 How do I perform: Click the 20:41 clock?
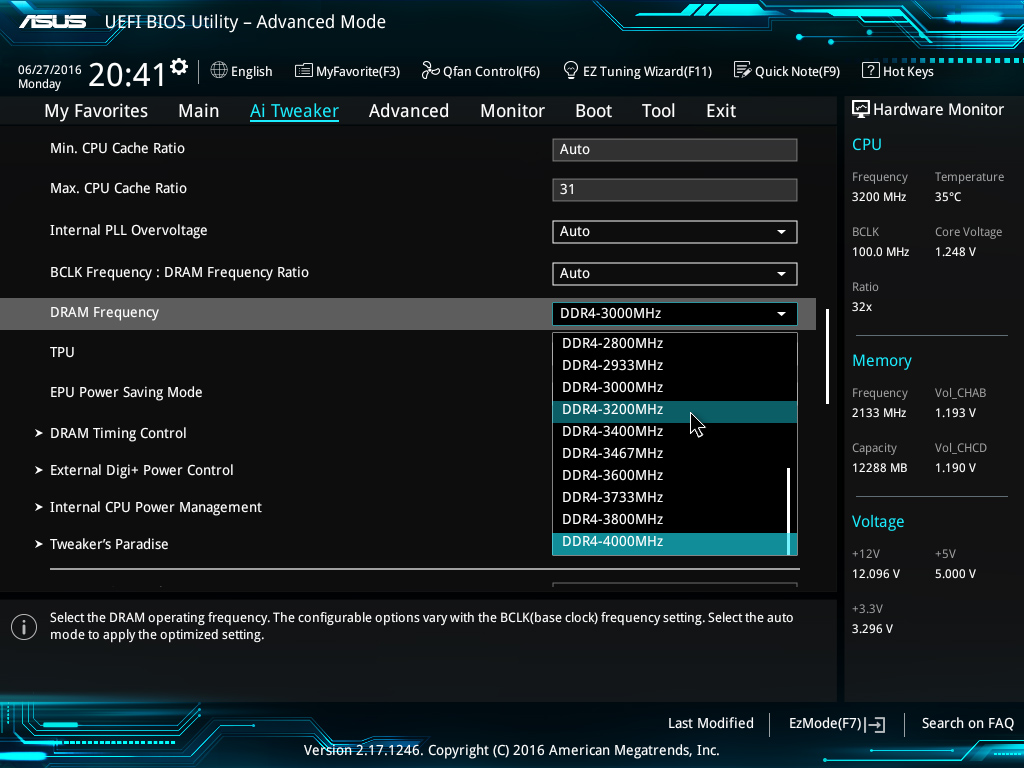pos(127,74)
